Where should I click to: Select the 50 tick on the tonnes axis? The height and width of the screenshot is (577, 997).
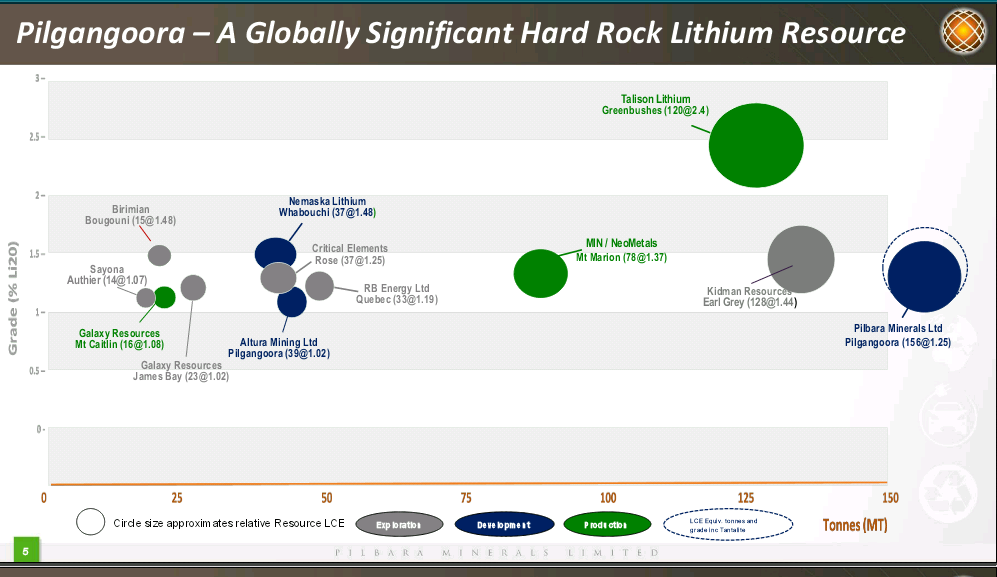(x=326, y=498)
